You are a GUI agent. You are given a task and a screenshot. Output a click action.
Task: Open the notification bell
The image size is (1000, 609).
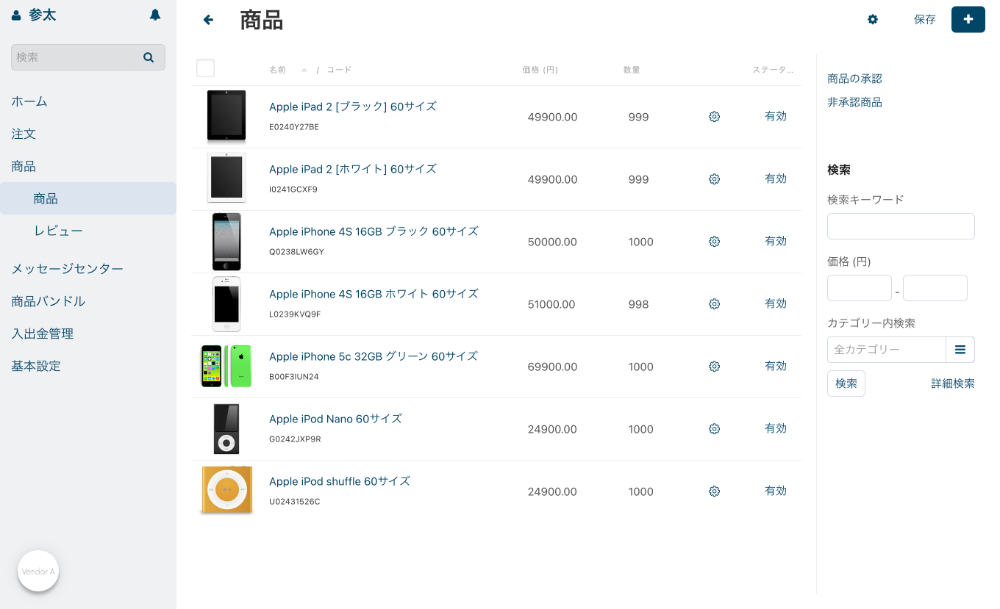[155, 15]
